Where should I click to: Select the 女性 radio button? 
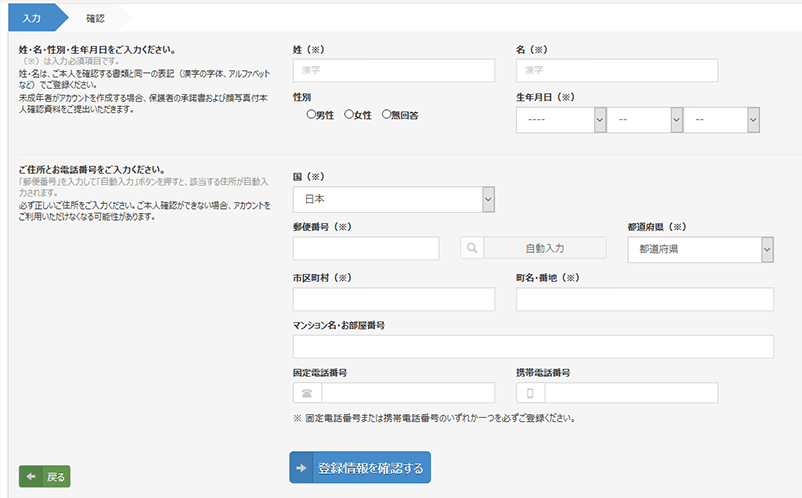click(349, 115)
